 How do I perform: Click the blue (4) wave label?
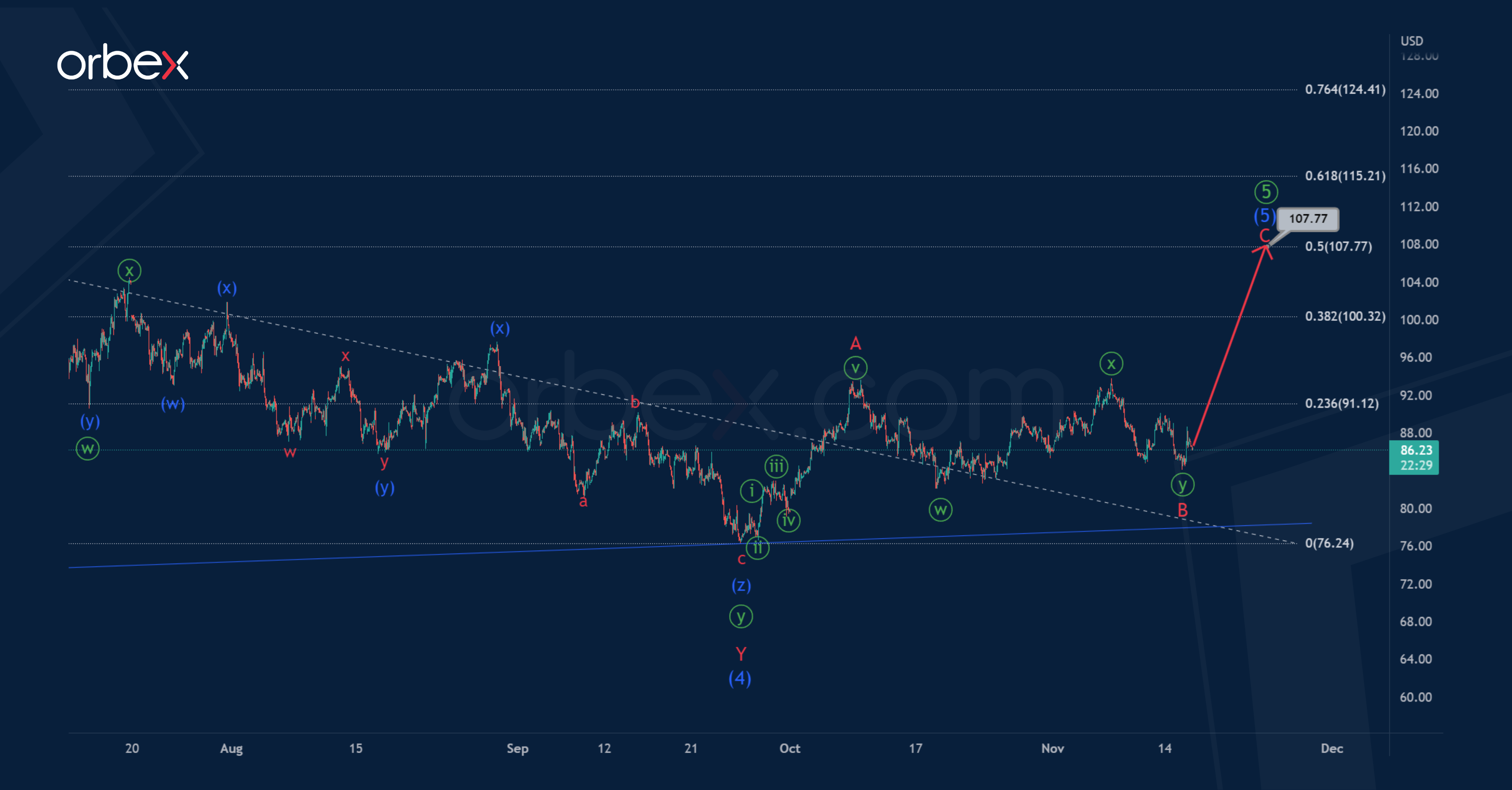(x=740, y=678)
